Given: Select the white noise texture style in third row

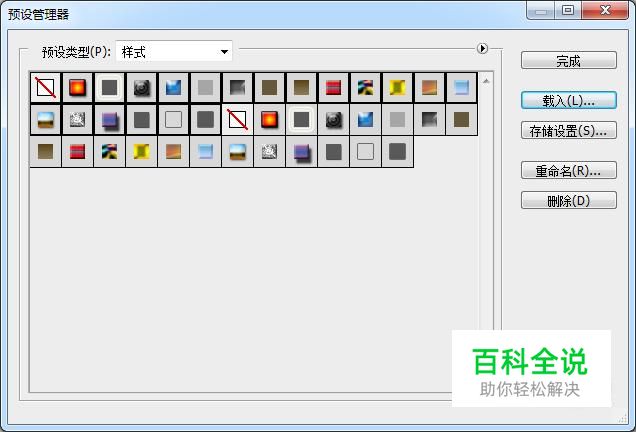Looking at the screenshot, I should (269, 152).
